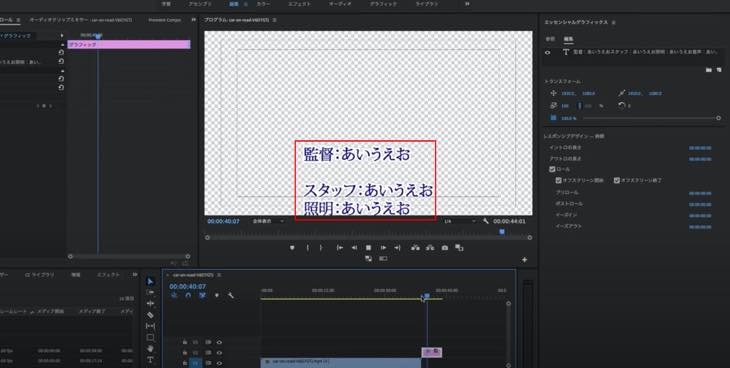Switch to the オーディオ workspace

(x=340, y=4)
